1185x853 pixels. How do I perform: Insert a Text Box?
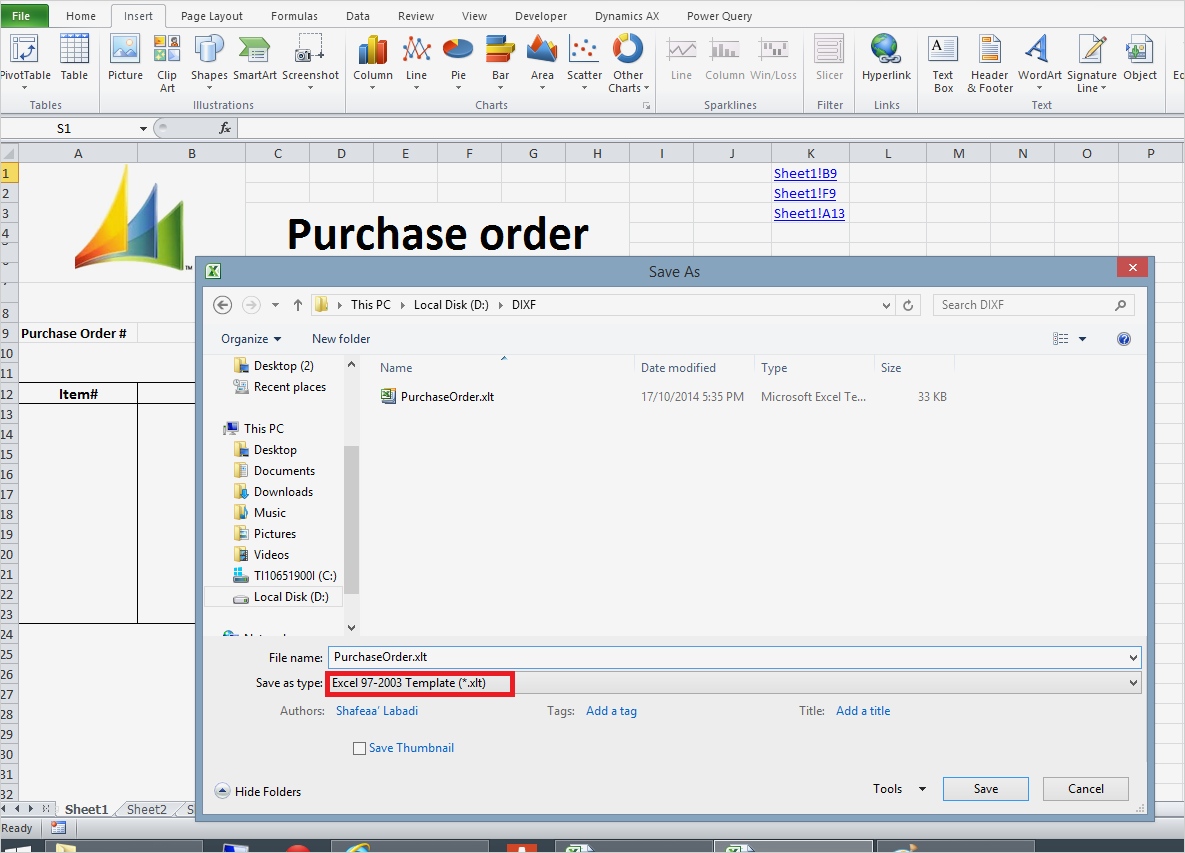click(942, 60)
